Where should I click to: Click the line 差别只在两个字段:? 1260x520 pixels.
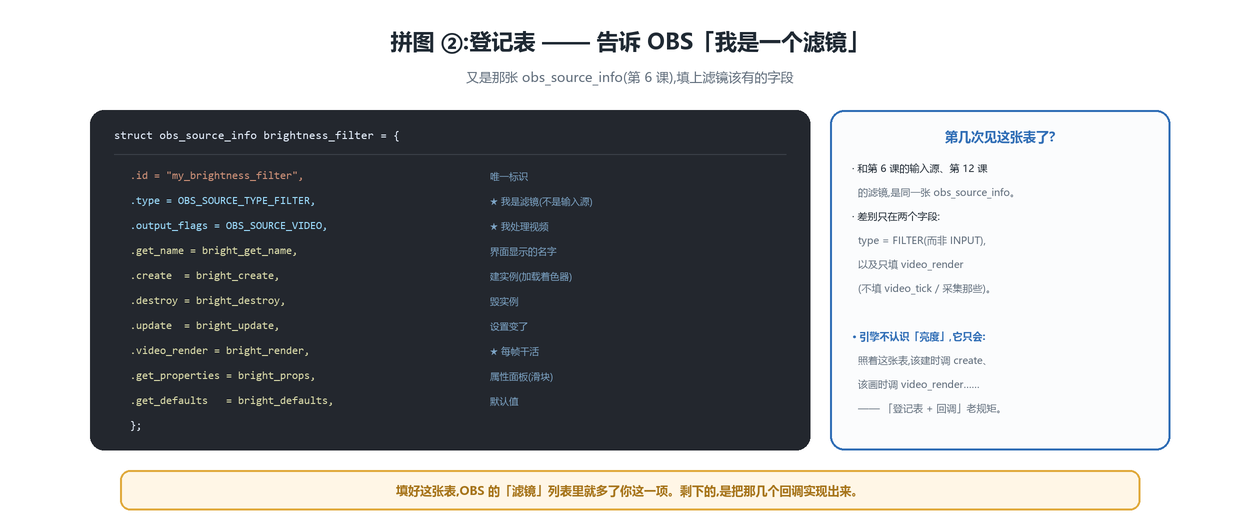click(896, 217)
